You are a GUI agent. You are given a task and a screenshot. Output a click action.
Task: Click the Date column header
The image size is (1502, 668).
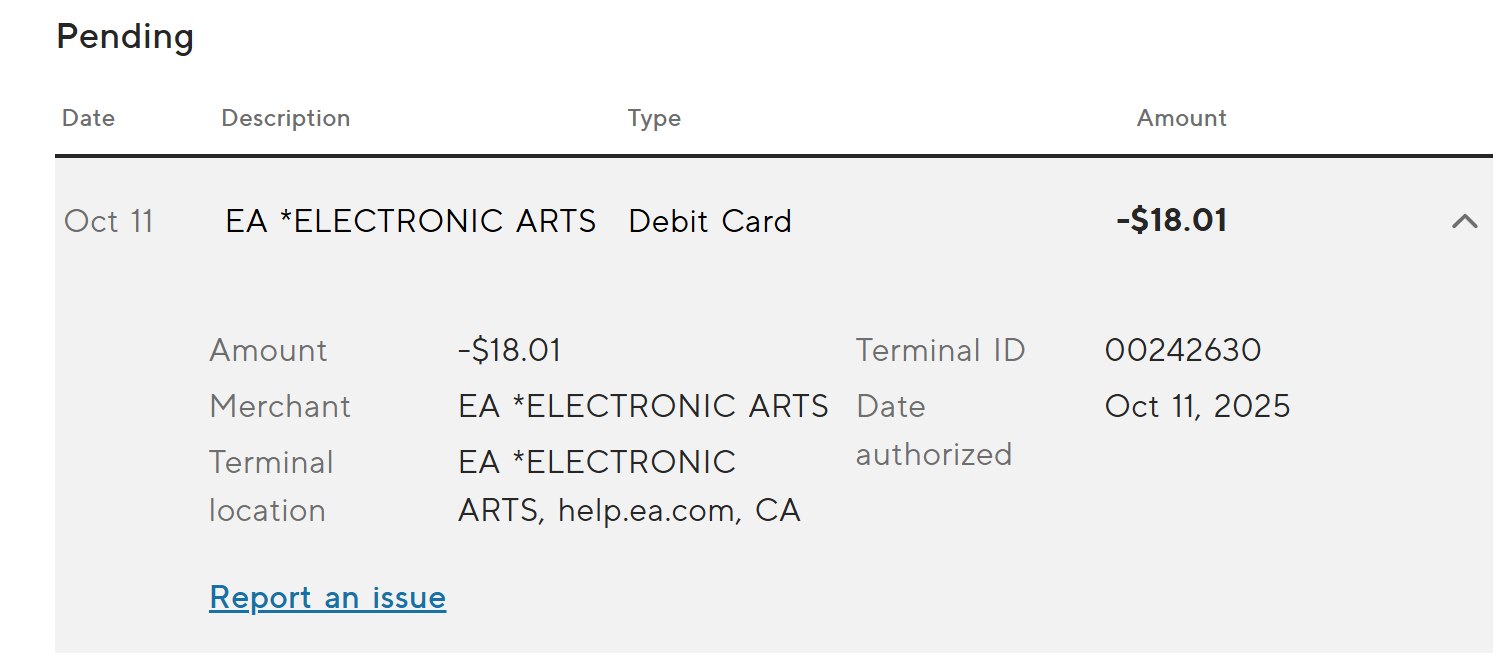click(88, 118)
